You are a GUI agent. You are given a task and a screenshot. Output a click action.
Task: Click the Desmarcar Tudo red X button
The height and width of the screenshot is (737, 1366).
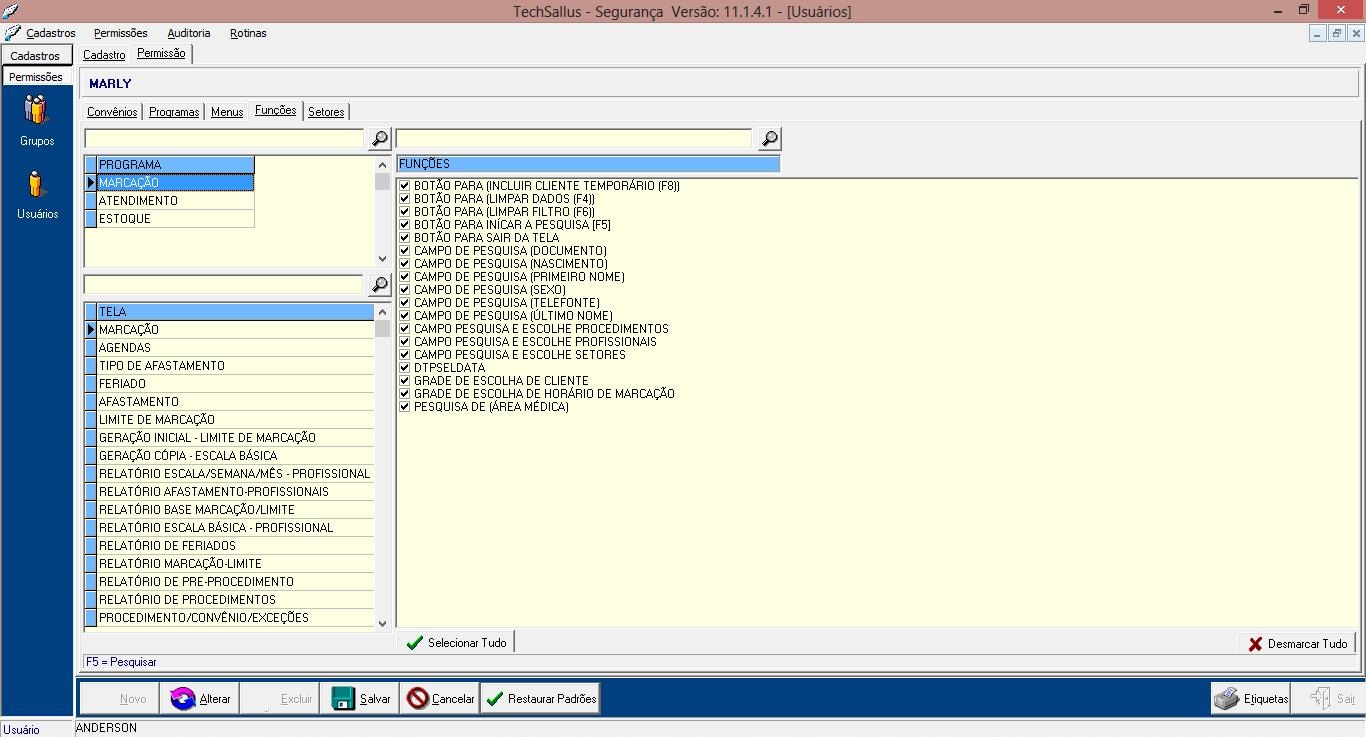click(x=1297, y=644)
